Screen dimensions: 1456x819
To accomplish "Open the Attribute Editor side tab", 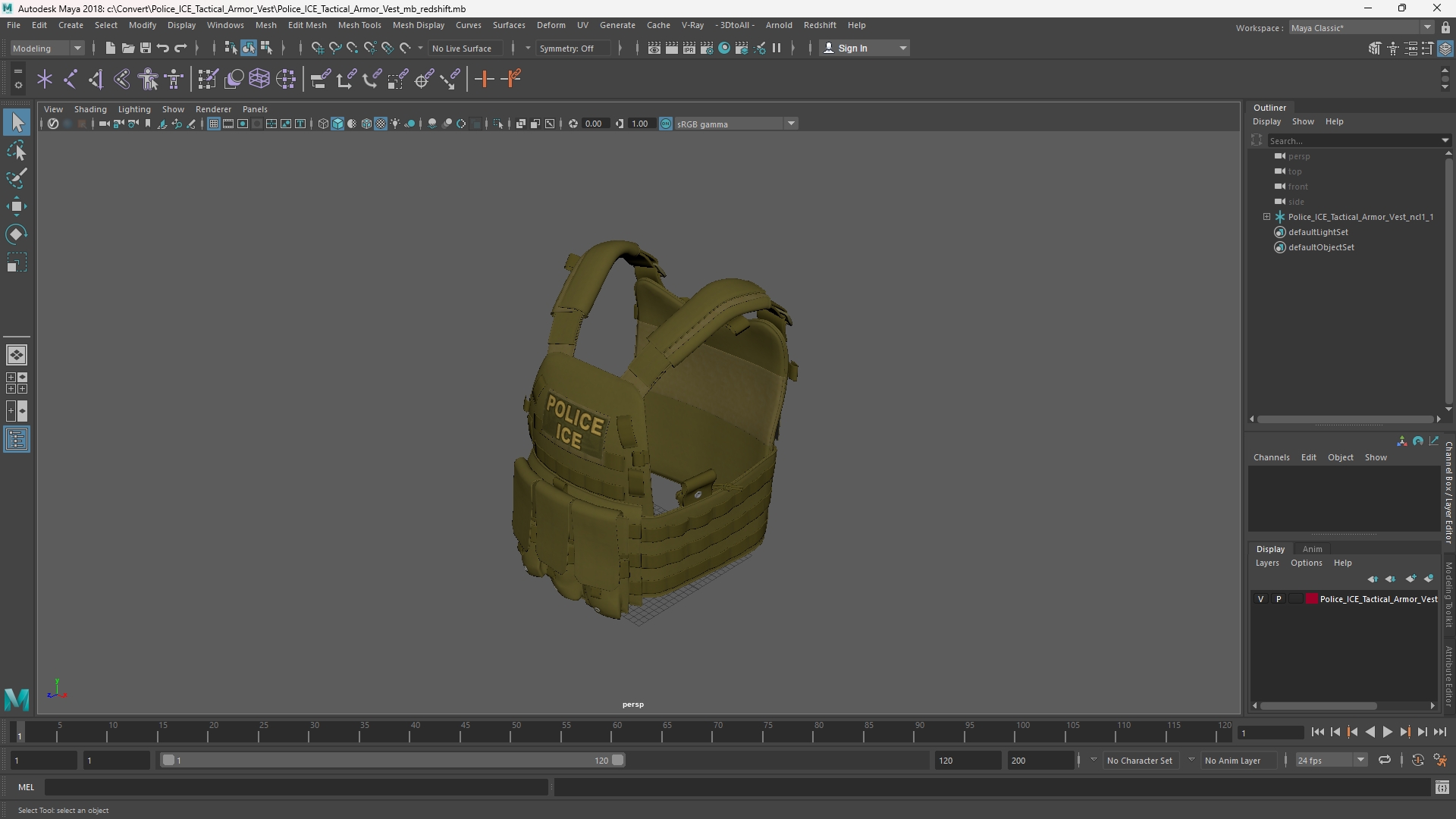I will click(x=1448, y=676).
